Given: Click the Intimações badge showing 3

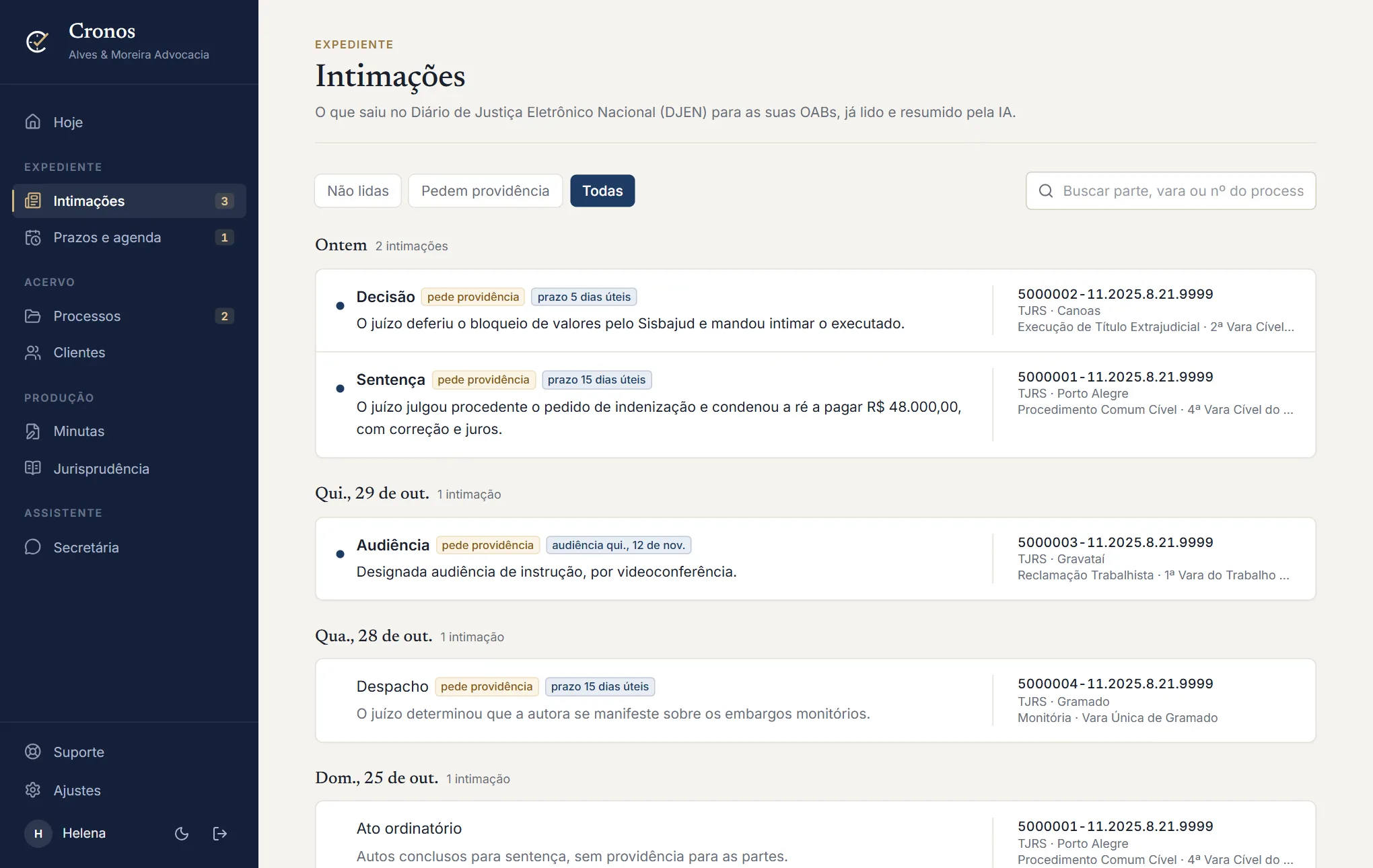Looking at the screenshot, I should 225,201.
